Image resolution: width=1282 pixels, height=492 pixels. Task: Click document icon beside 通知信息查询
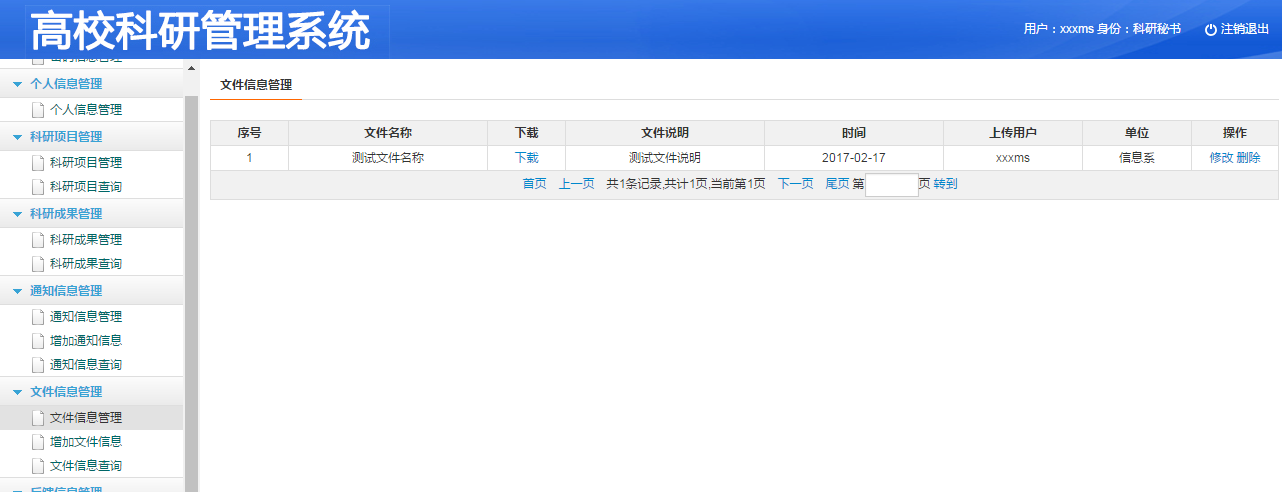(38, 365)
